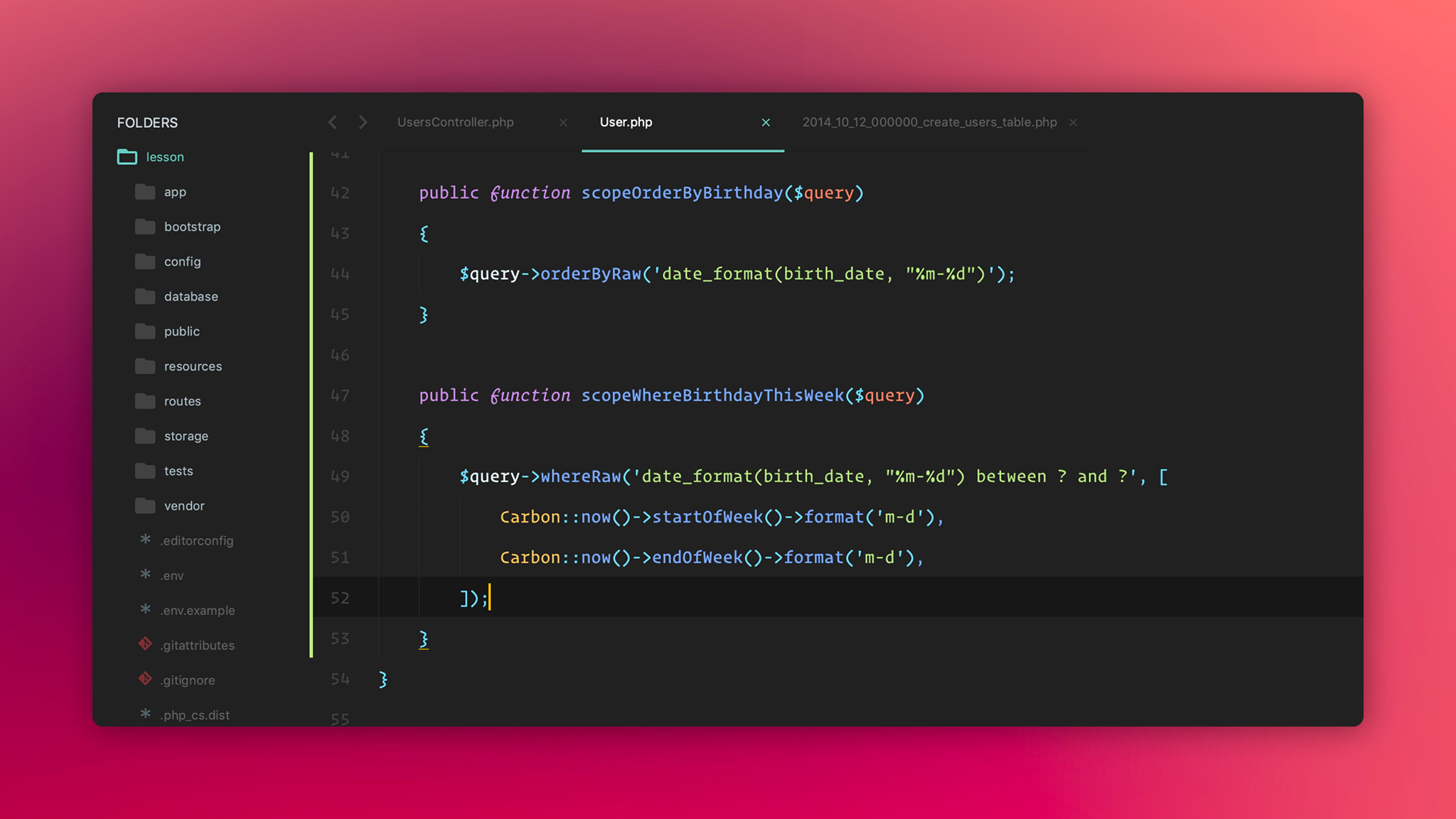Open the vendor folder label
Image resolution: width=1456 pixels, height=819 pixels.
[184, 505]
